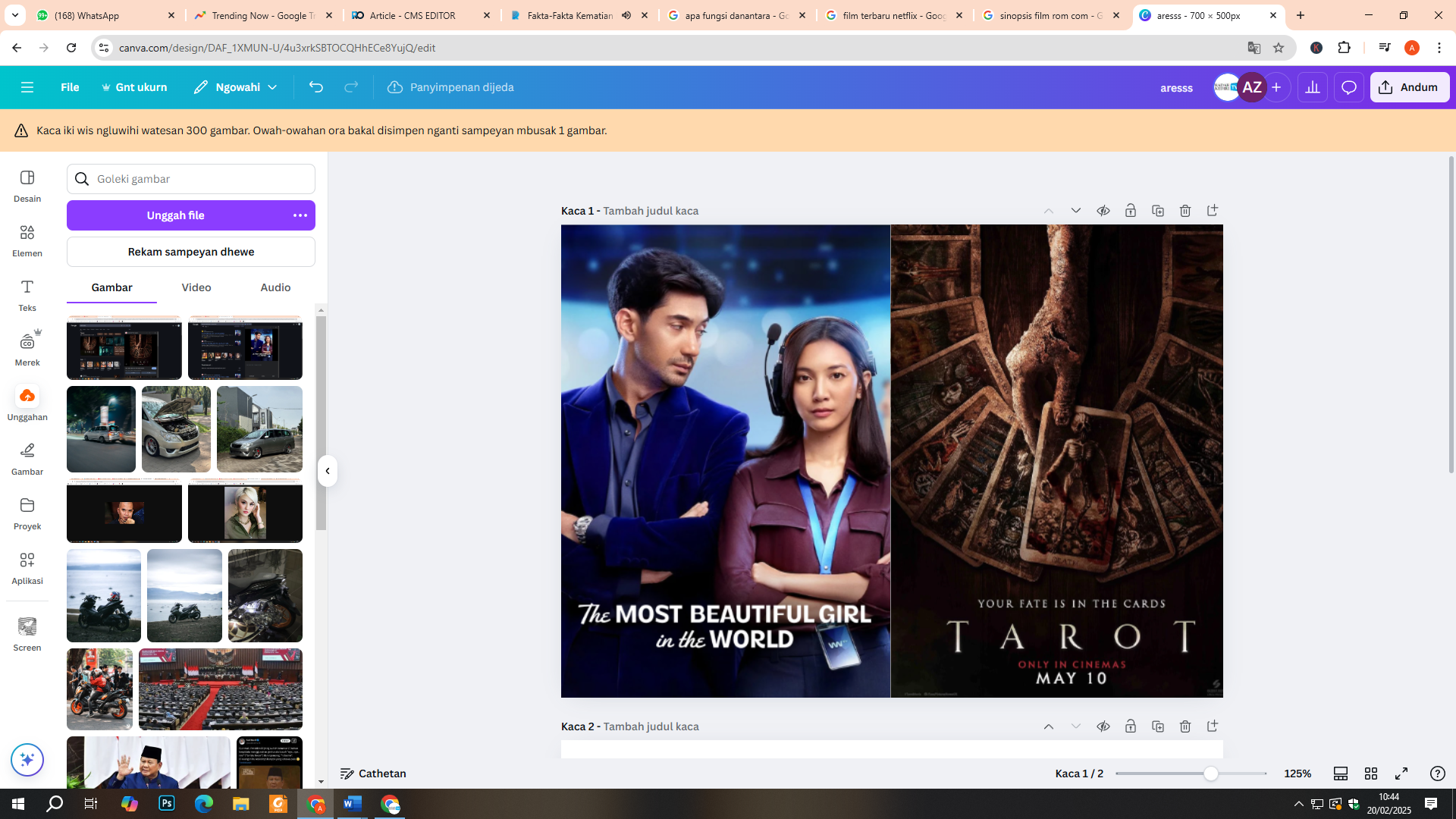Switch to the Audio uploads tab
Screen dimensions: 1456x819
pos(275,287)
